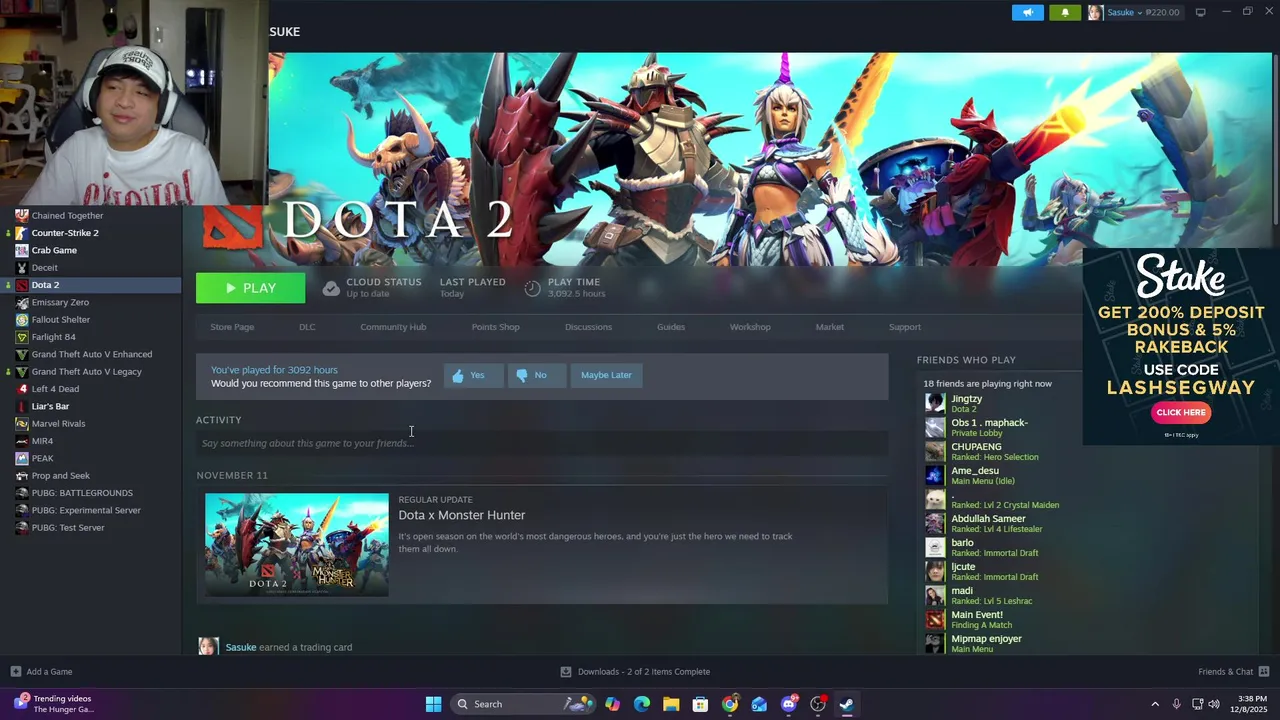Select Counter-Strike 2 in the library list
The height and width of the screenshot is (720, 1280).
(65, 233)
